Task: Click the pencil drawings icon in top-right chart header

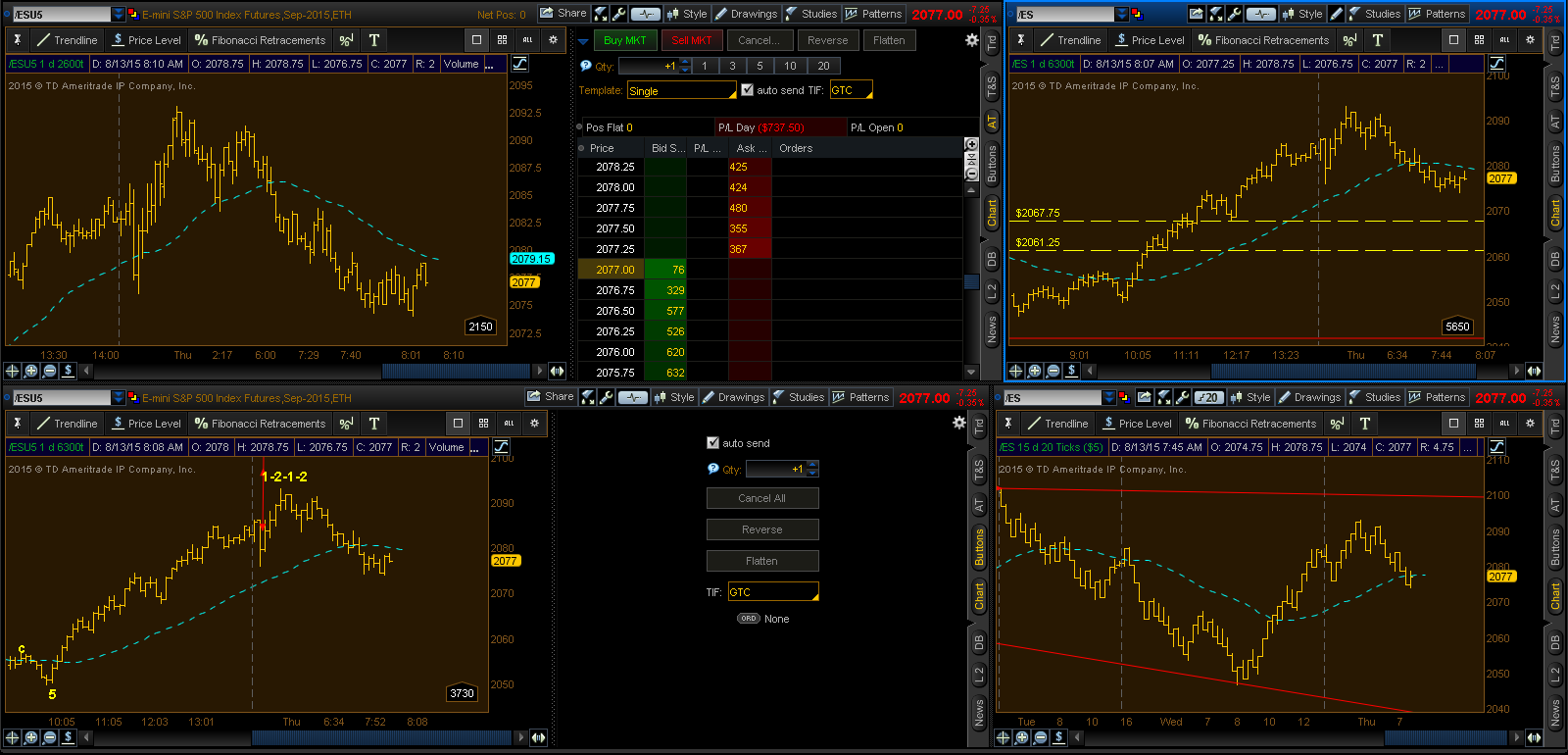Action: pos(1336,14)
